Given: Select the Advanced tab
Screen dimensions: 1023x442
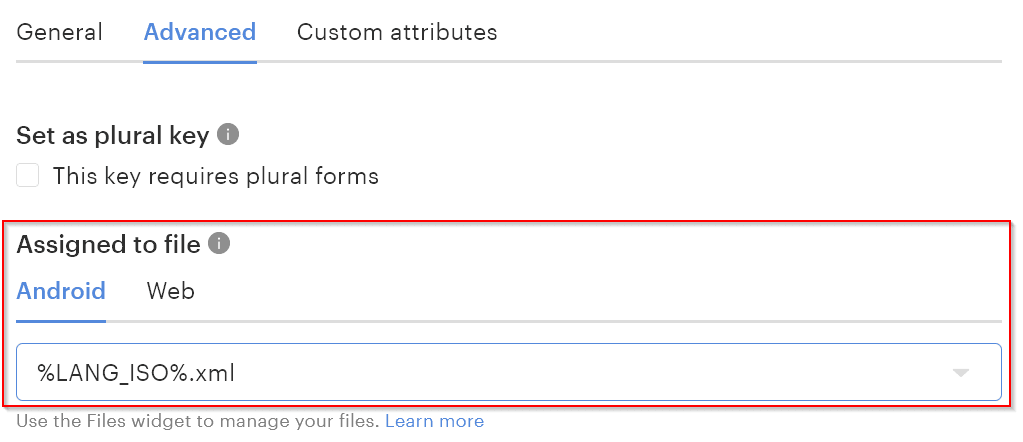Looking at the screenshot, I should pyautogui.click(x=200, y=32).
